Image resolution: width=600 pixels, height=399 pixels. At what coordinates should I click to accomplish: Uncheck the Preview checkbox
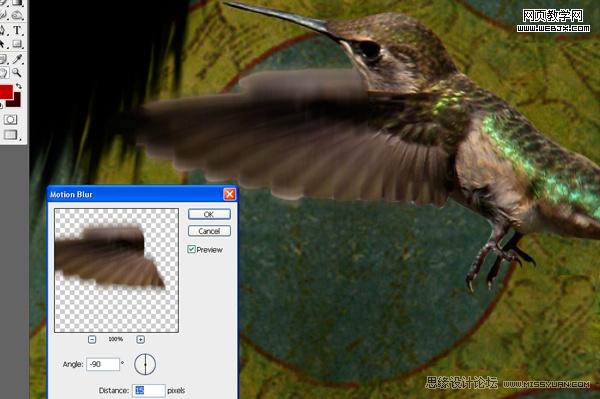click(x=191, y=249)
